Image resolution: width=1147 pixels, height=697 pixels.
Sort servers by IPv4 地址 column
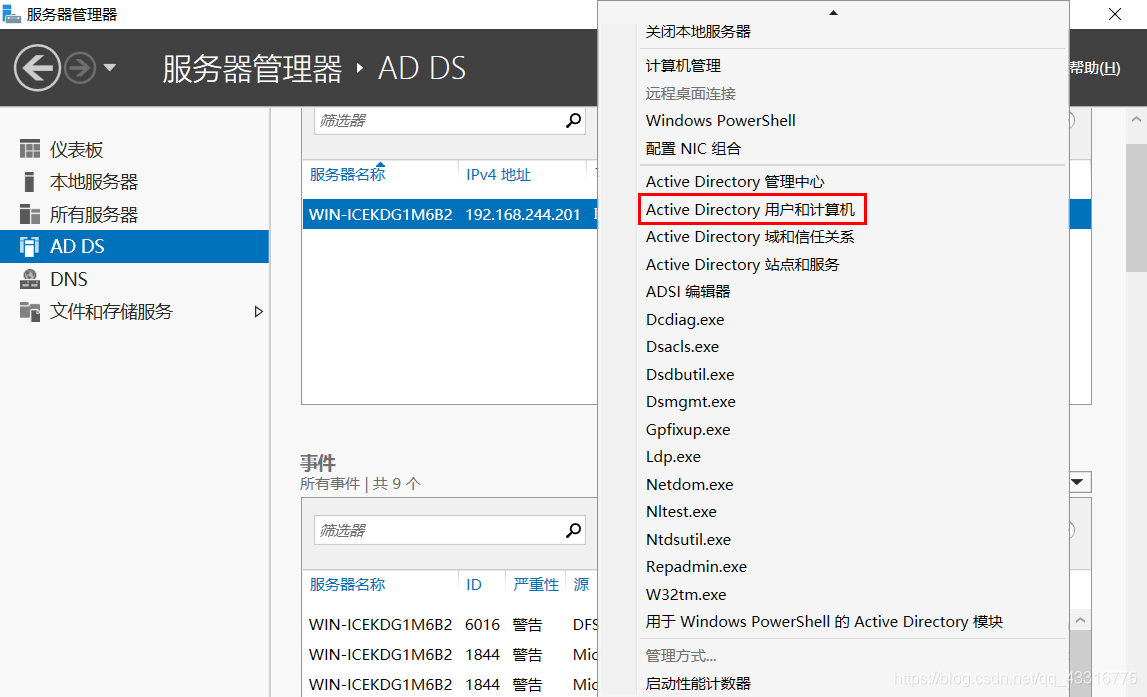[x=498, y=175]
